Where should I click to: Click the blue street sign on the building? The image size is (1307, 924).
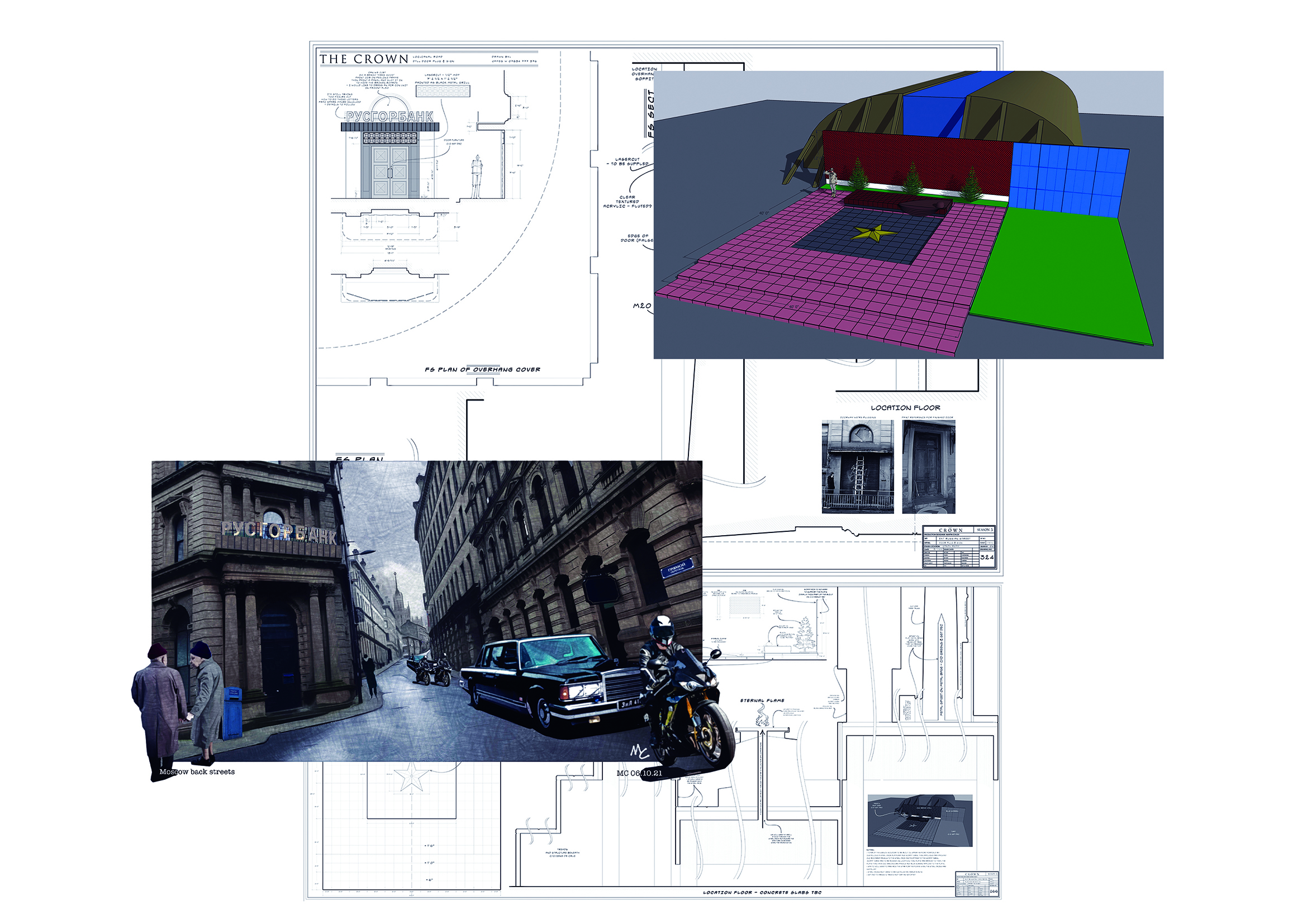pos(677,568)
